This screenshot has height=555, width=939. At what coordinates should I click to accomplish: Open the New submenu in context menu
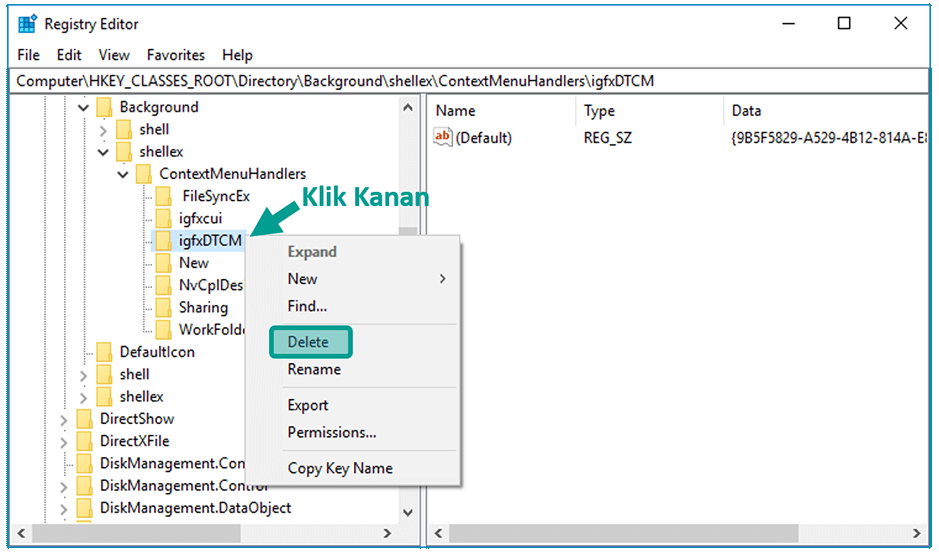point(353,279)
